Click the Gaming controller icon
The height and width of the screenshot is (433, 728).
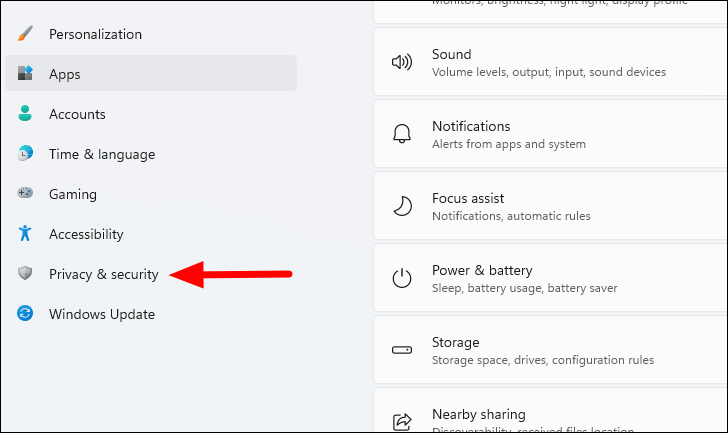pyautogui.click(x=26, y=194)
